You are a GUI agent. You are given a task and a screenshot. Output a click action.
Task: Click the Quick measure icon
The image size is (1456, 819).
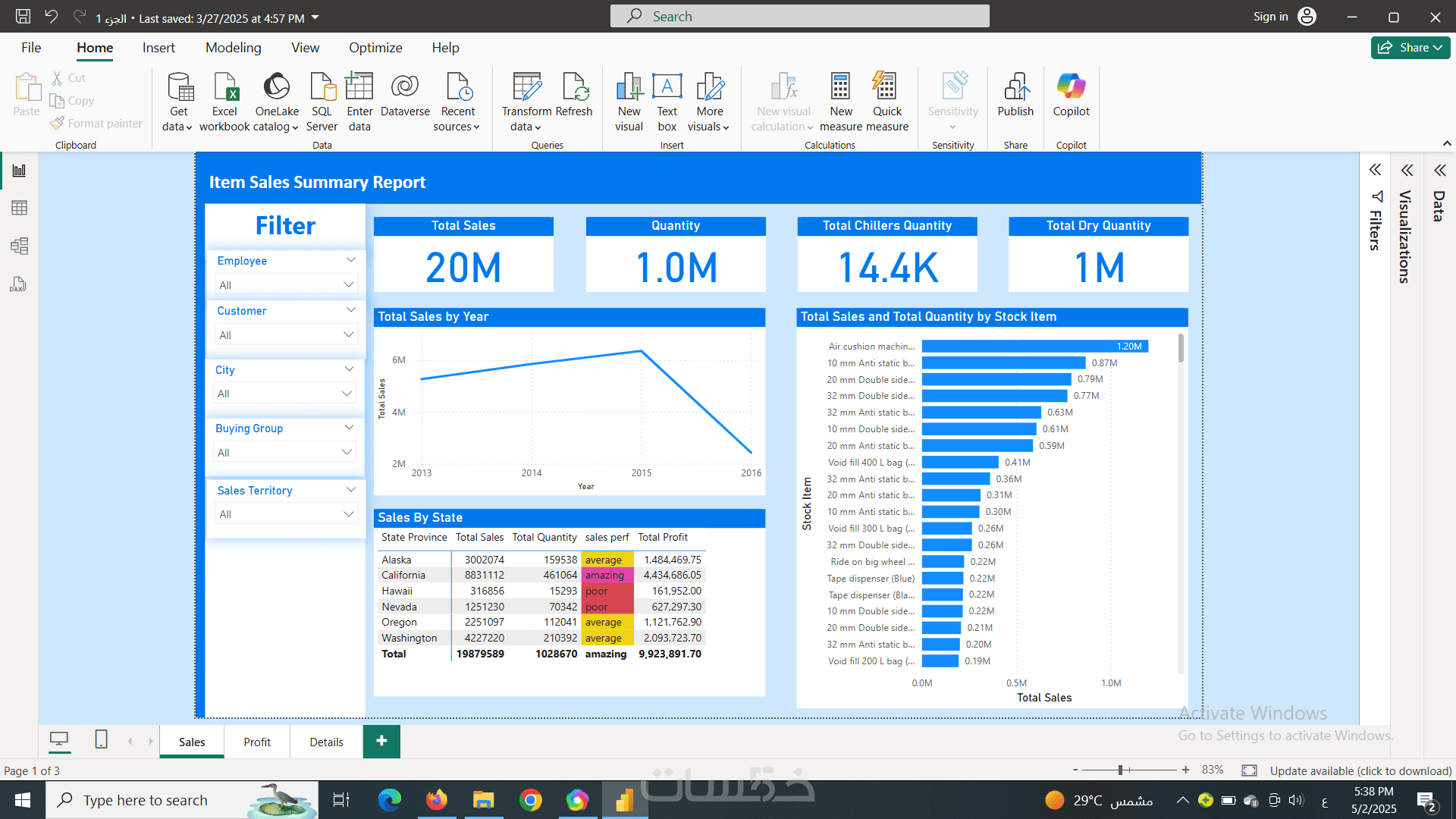[886, 88]
